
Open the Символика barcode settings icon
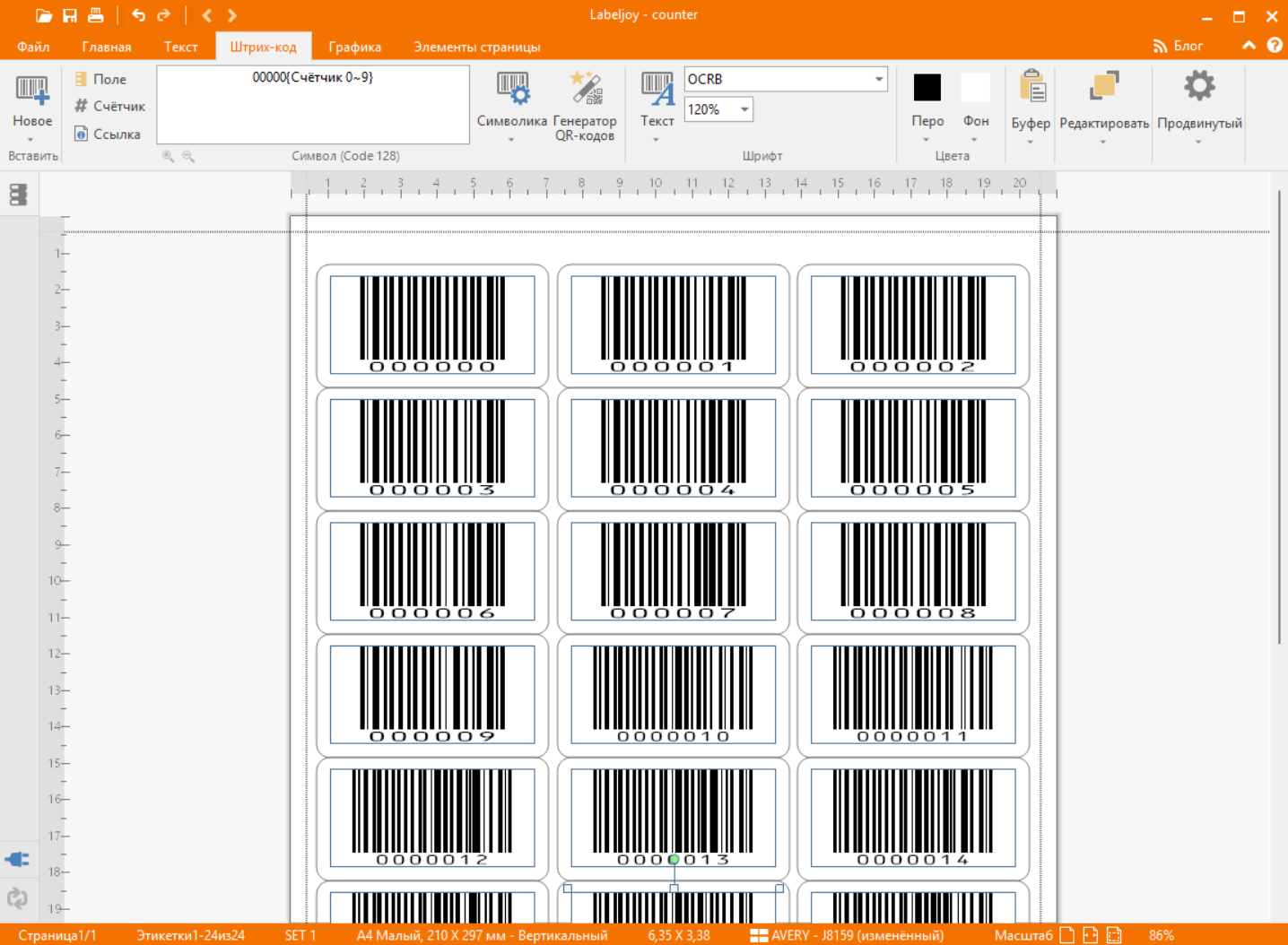[512, 90]
